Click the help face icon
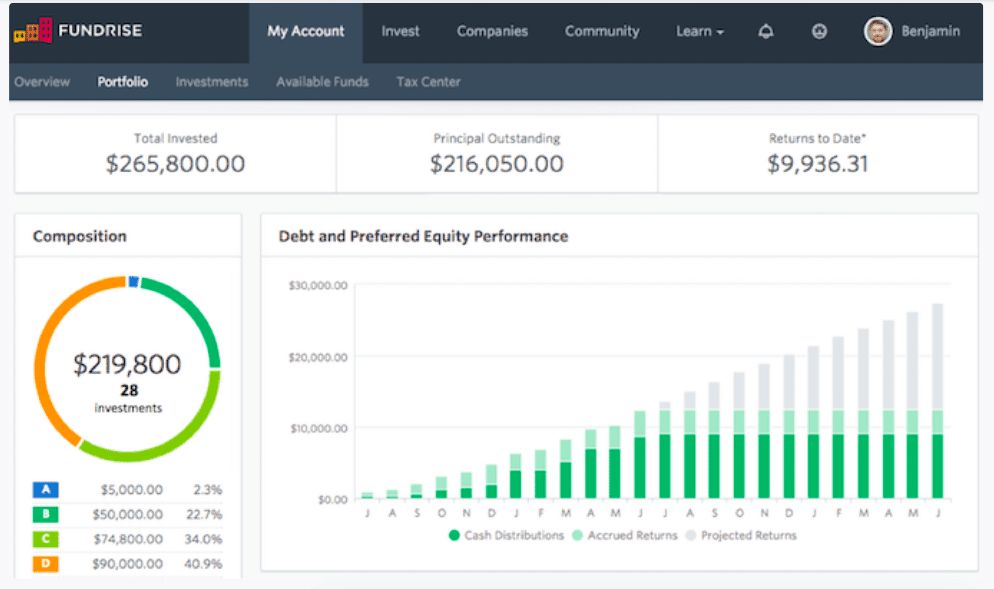The height and width of the screenshot is (589, 994). [819, 32]
